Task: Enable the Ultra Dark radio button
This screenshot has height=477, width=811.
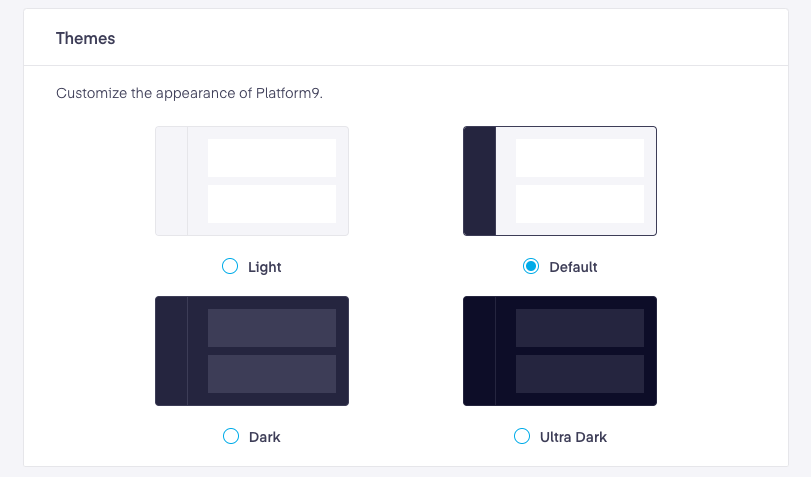Action: tap(522, 436)
